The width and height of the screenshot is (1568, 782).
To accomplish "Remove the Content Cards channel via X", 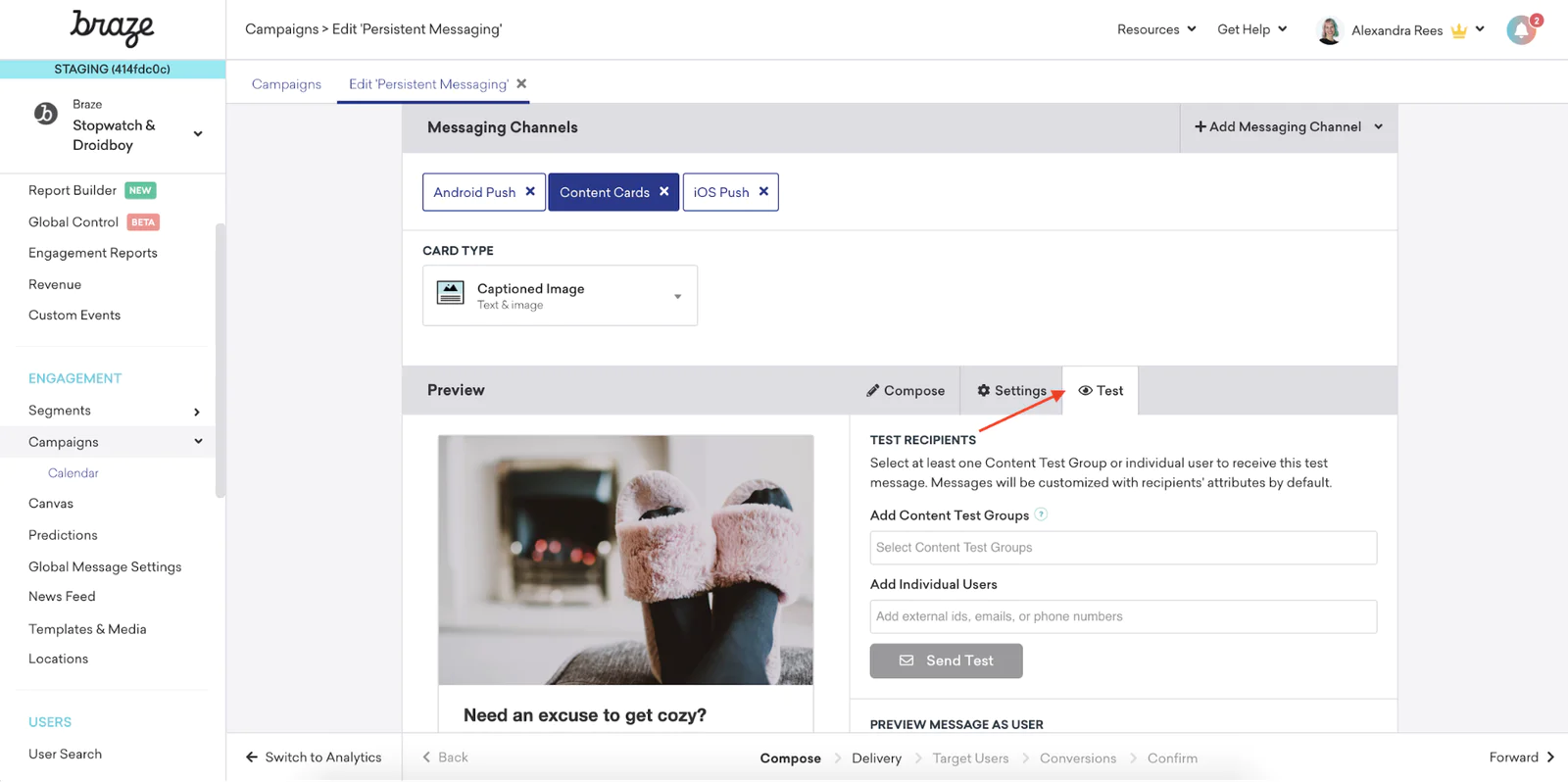I will coord(664,192).
